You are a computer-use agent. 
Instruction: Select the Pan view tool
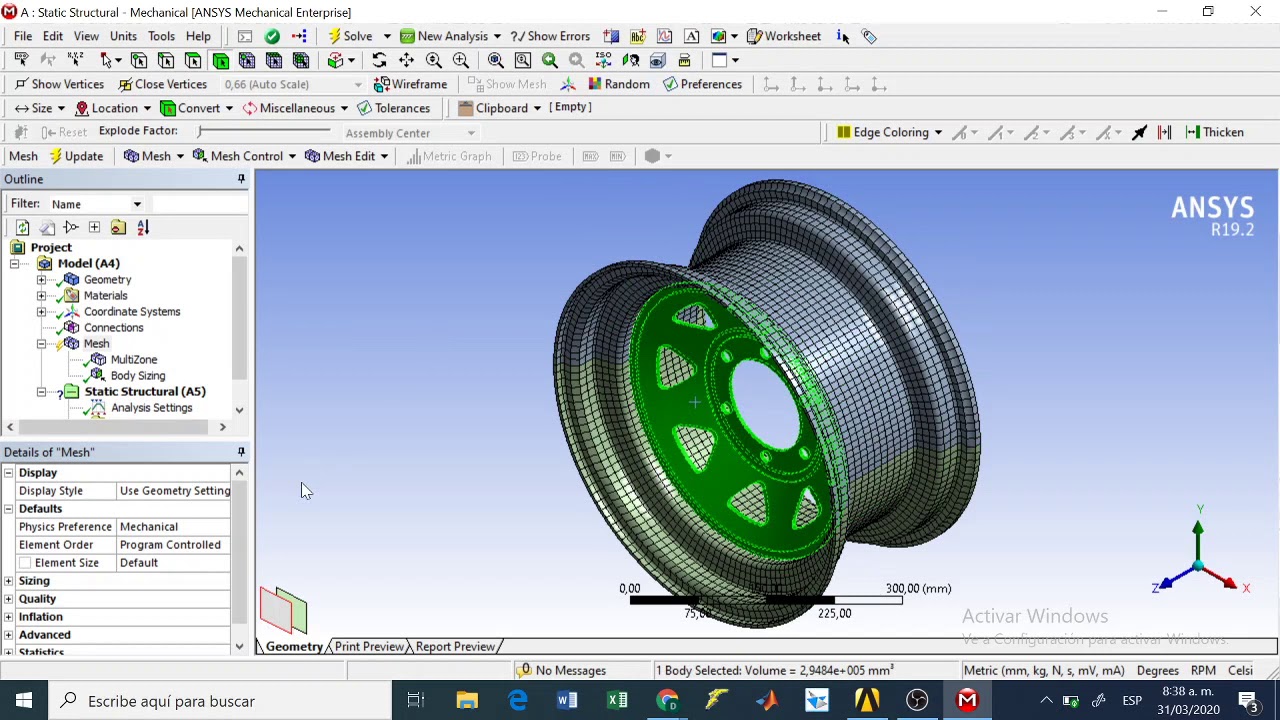pos(406,60)
